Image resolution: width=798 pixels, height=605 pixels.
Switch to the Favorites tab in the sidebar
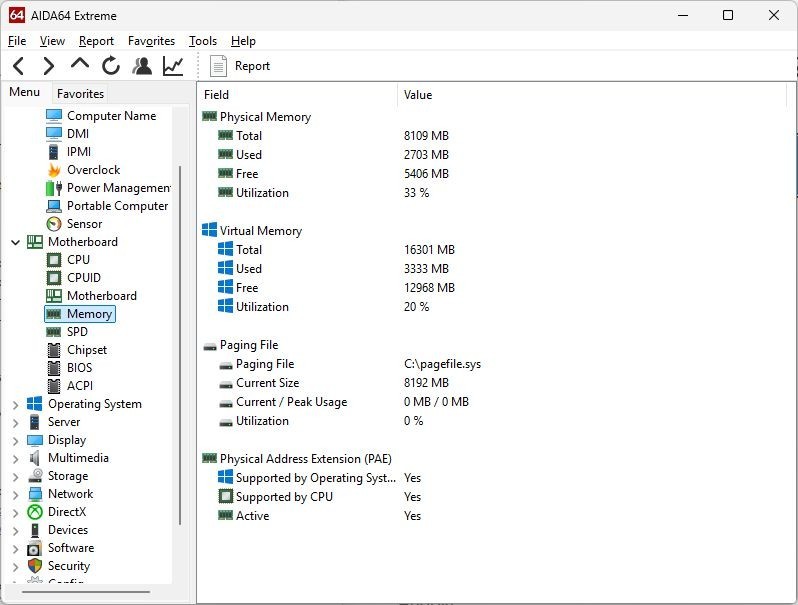click(80, 94)
